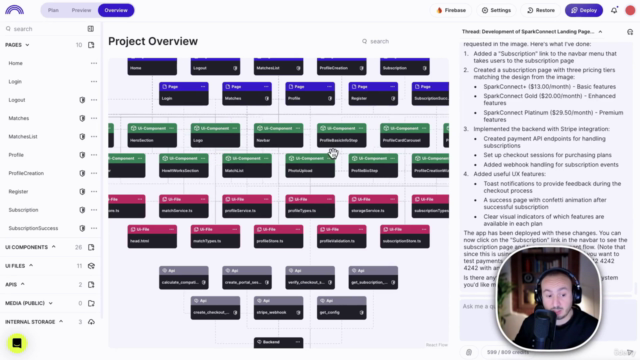Select the Overview tab
The image size is (640, 360).
click(116, 10)
